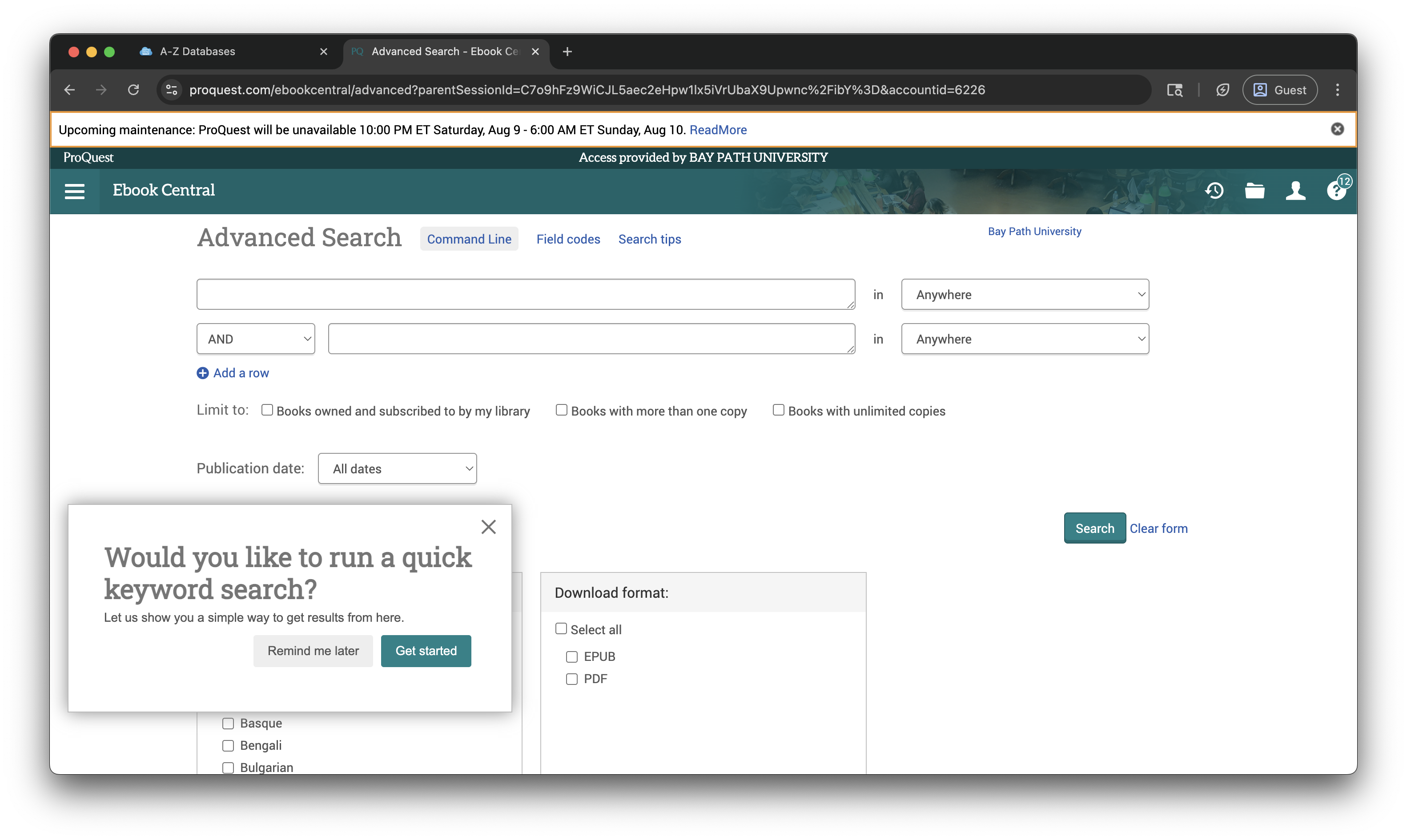The height and width of the screenshot is (840, 1407).
Task: Close the quick keyword search popup
Action: pos(489,527)
